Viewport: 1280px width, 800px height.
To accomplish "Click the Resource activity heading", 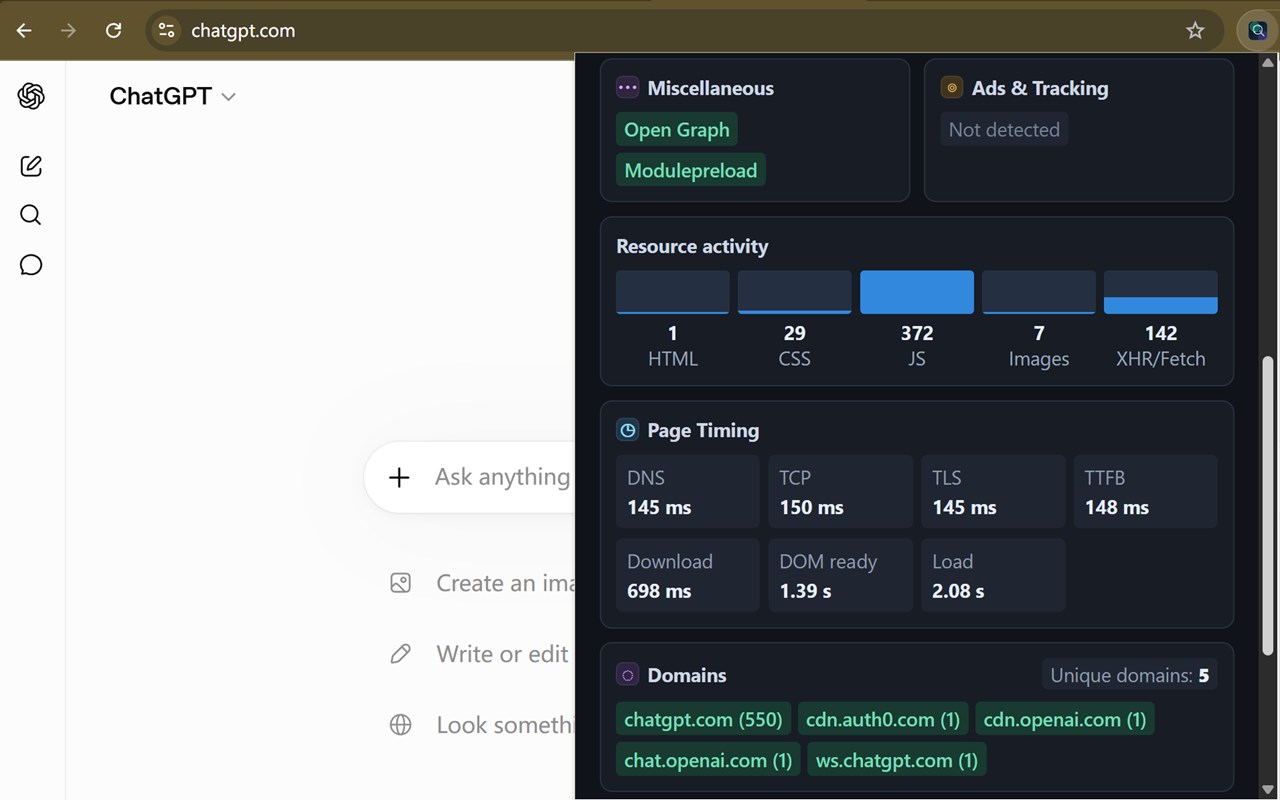I will (692, 246).
